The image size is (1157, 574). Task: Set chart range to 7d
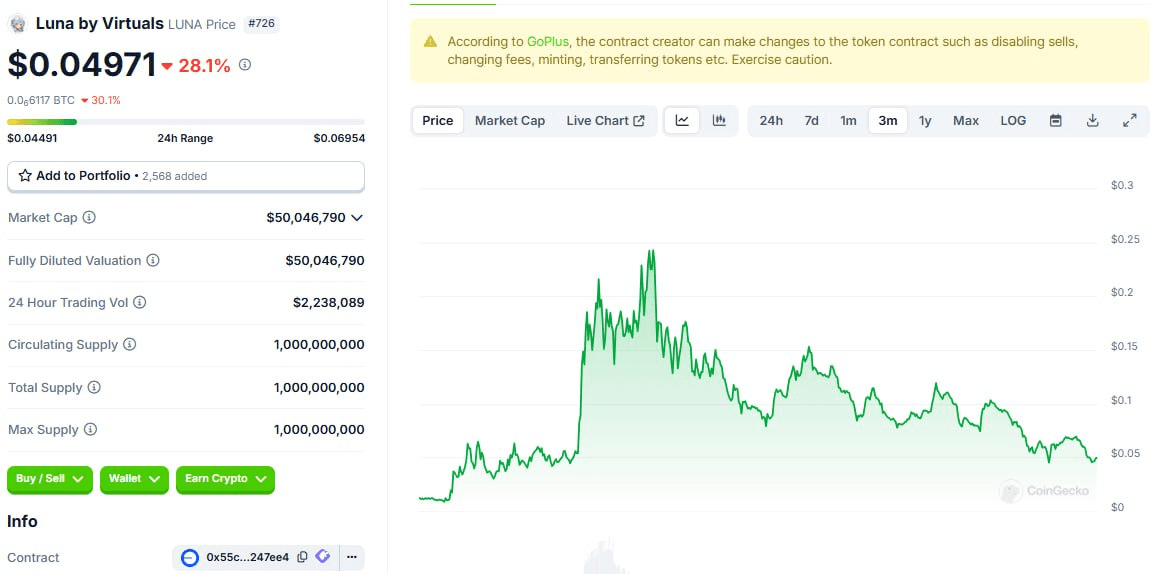click(812, 120)
